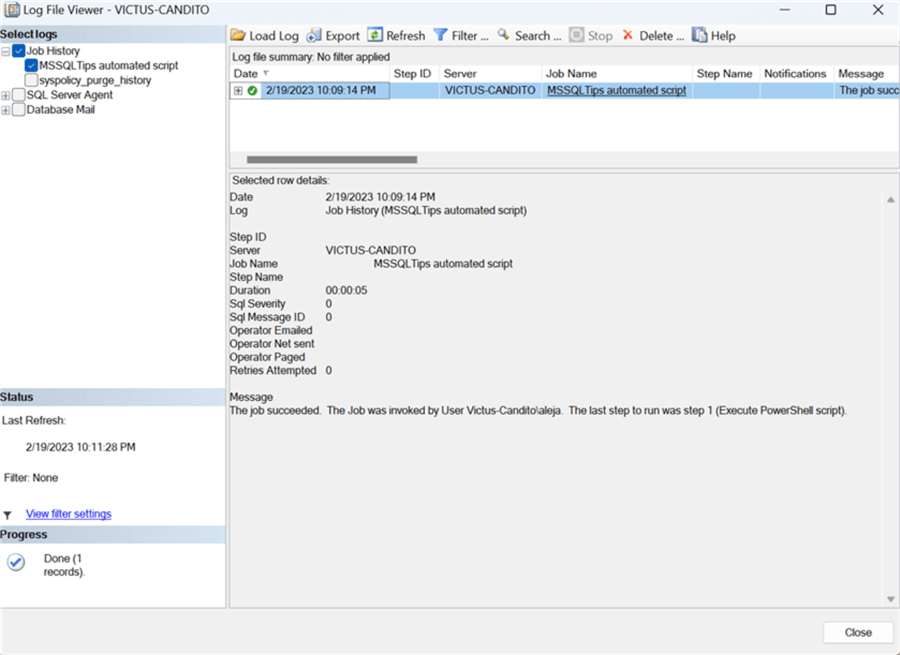Click the Export toolbar icon

[x=313, y=36]
